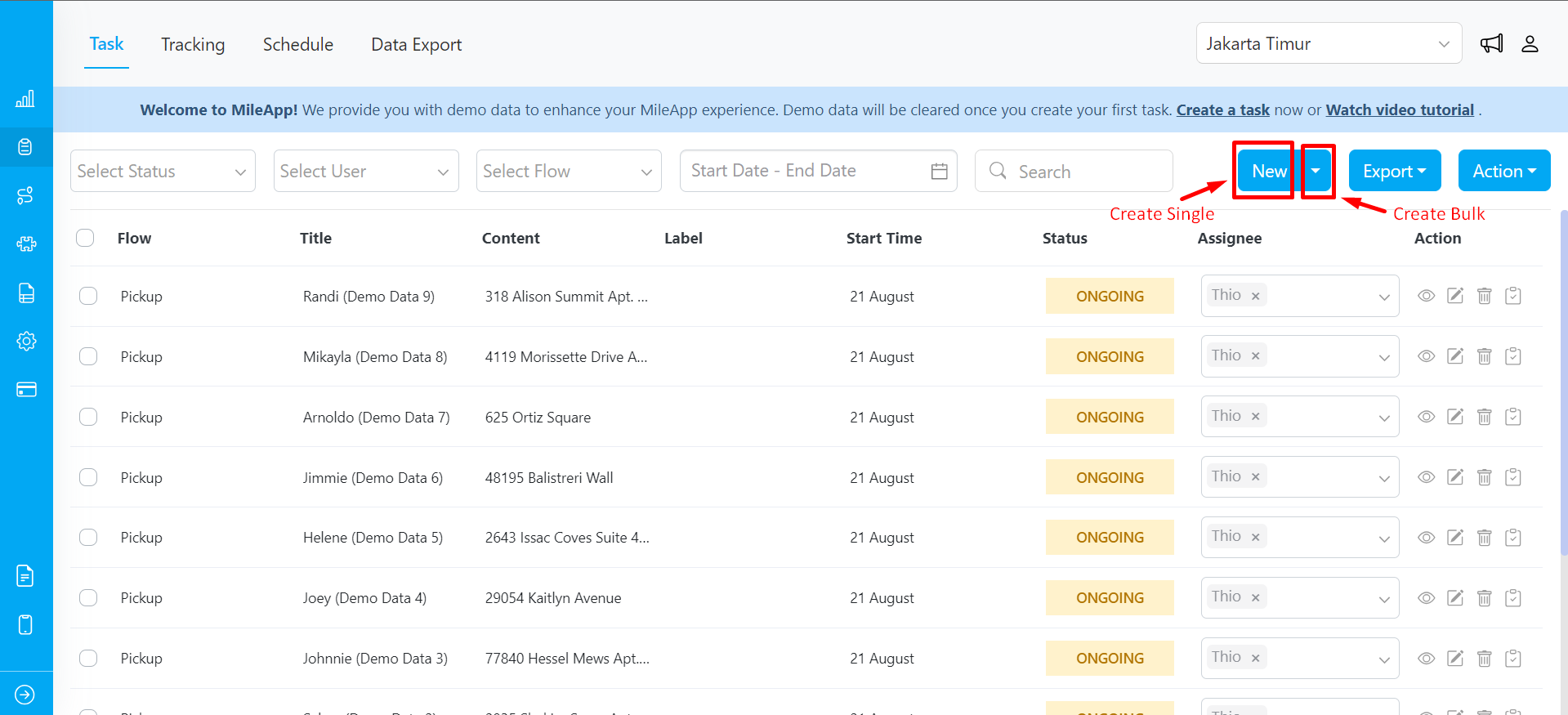Open the Action dropdown

(x=1504, y=171)
